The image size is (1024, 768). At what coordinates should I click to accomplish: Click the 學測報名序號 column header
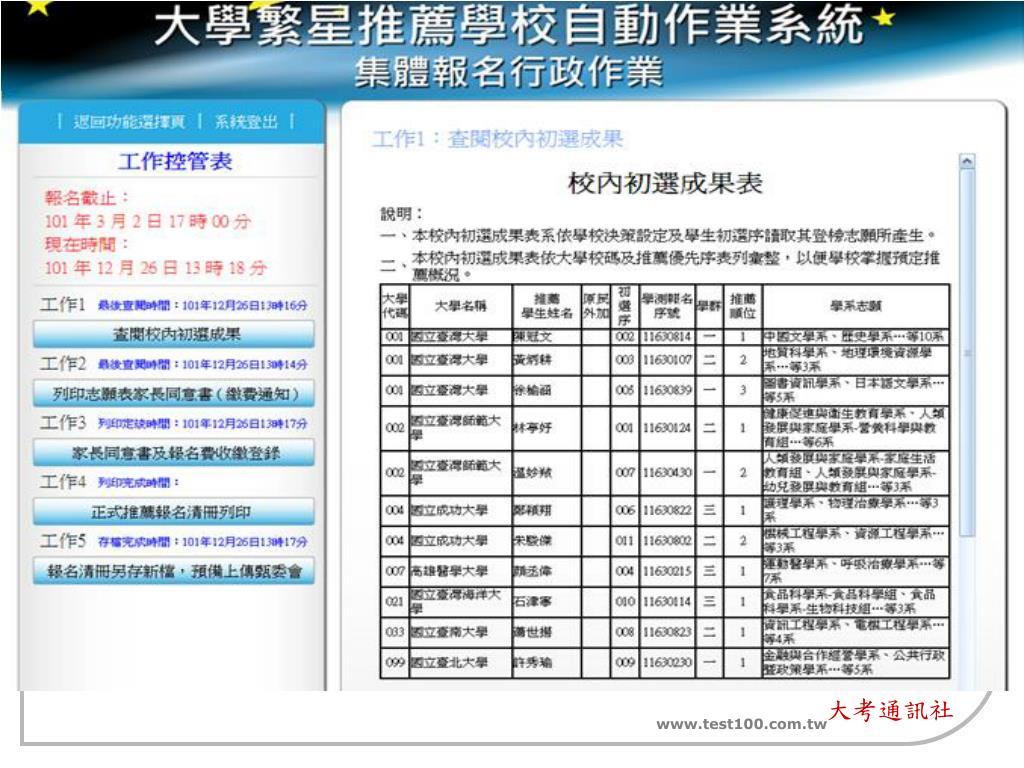667,306
